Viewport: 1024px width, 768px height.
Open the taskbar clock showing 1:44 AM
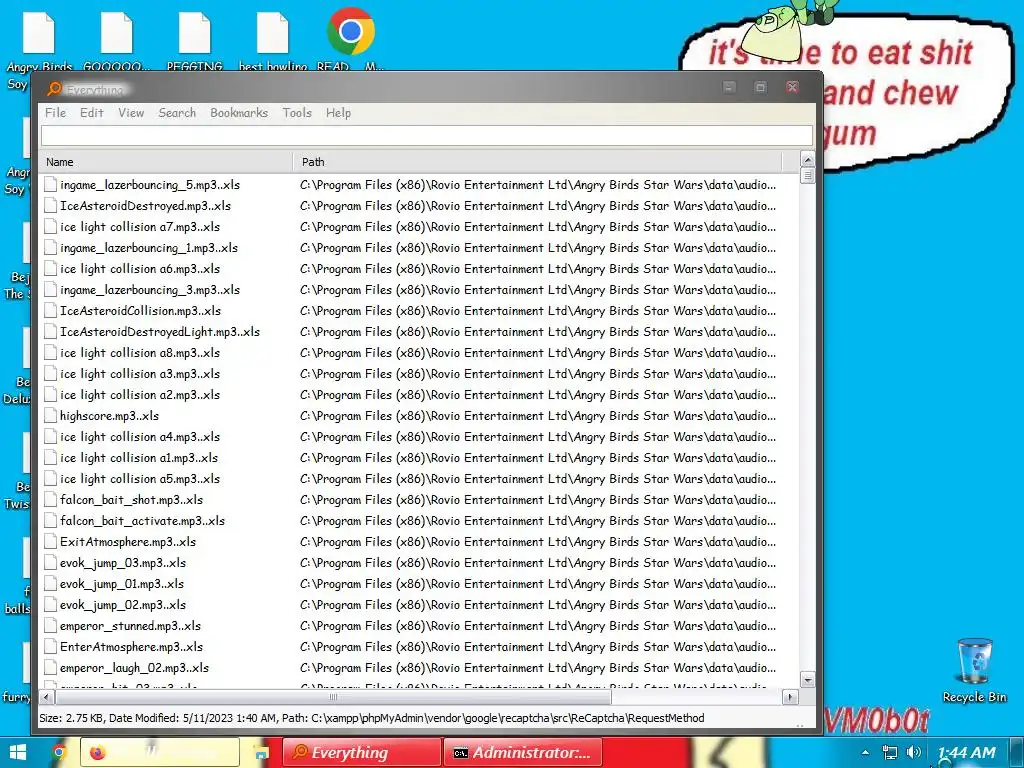tap(967, 753)
